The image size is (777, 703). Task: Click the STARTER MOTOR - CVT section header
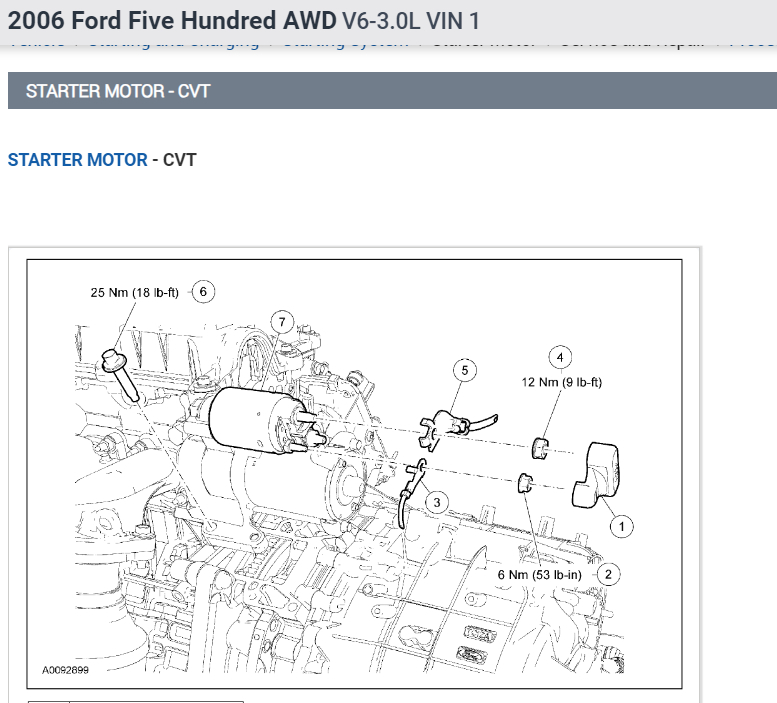392,91
